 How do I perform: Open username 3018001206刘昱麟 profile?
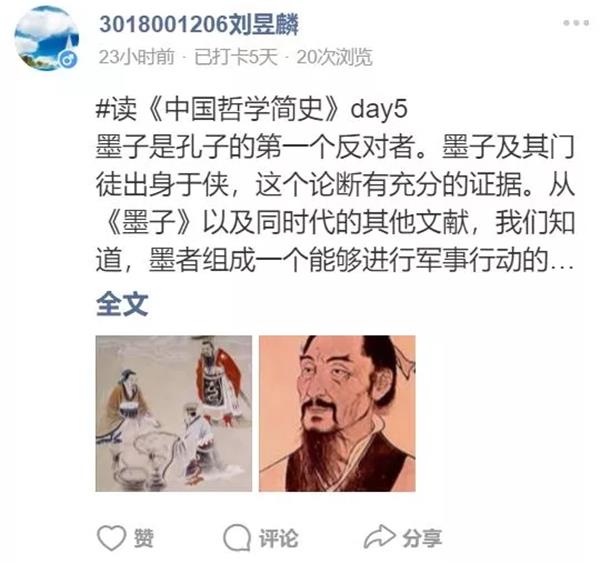[x=199, y=25]
